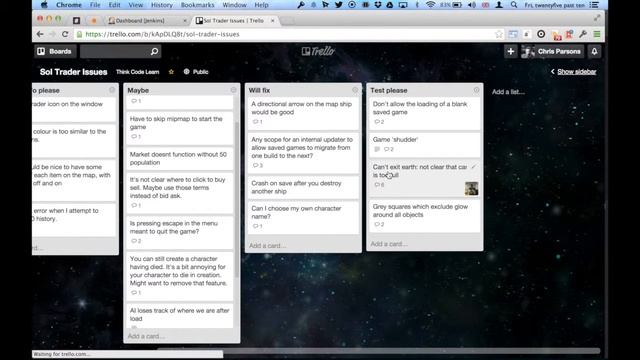Open the list menu icon of leftmost list

click(x=112, y=90)
